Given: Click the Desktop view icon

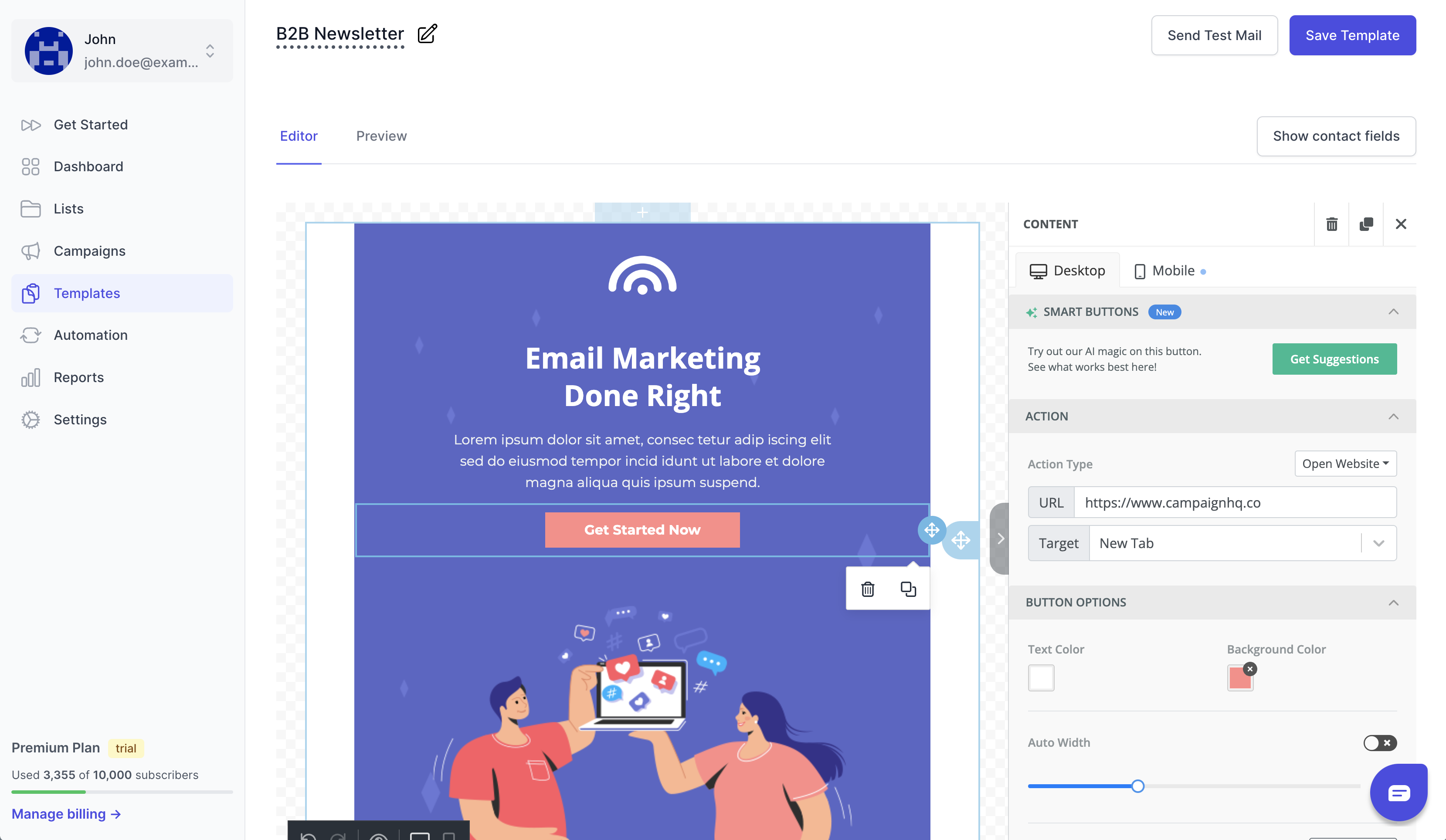Looking at the screenshot, I should click(1039, 271).
